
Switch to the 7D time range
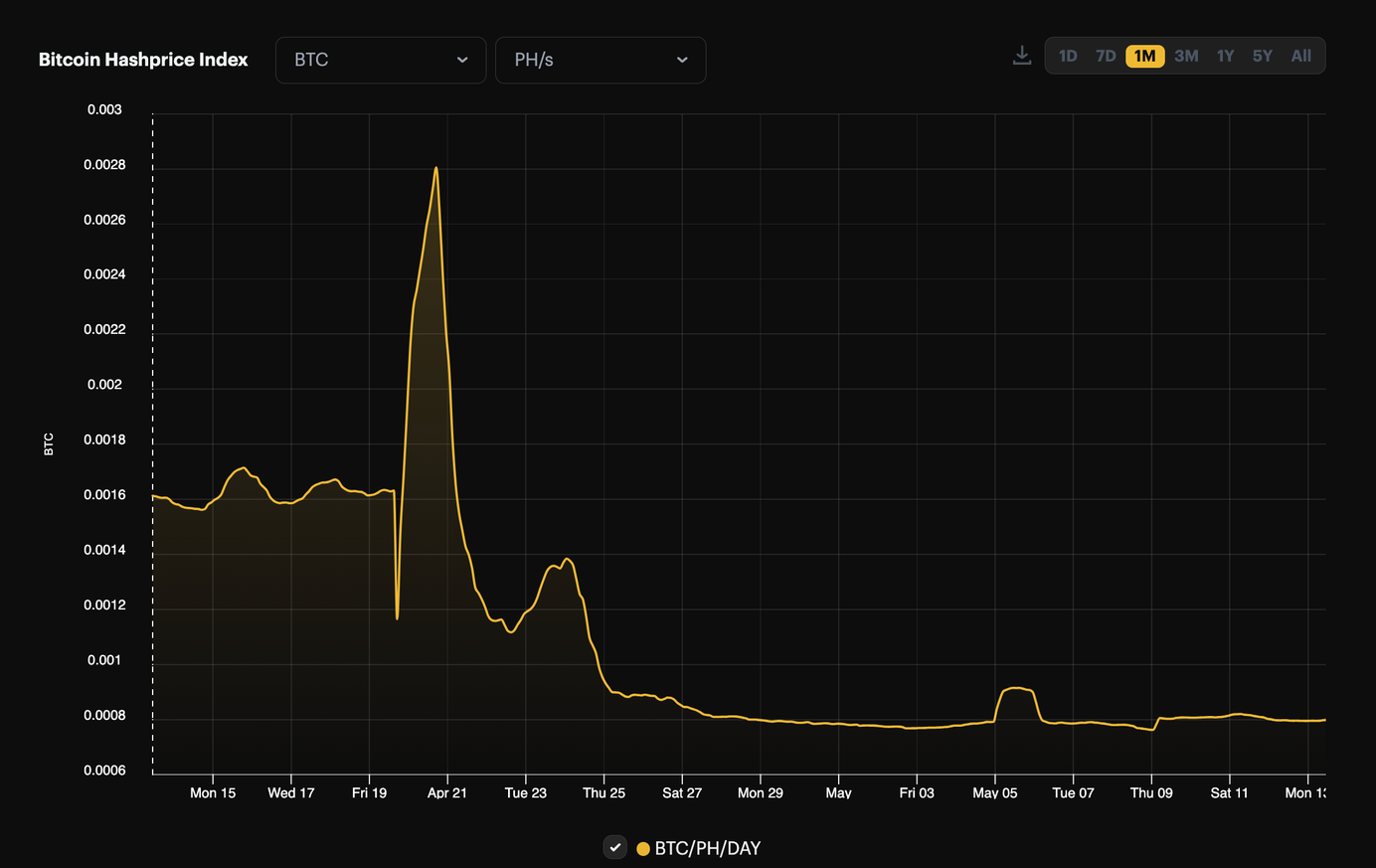pos(1106,56)
